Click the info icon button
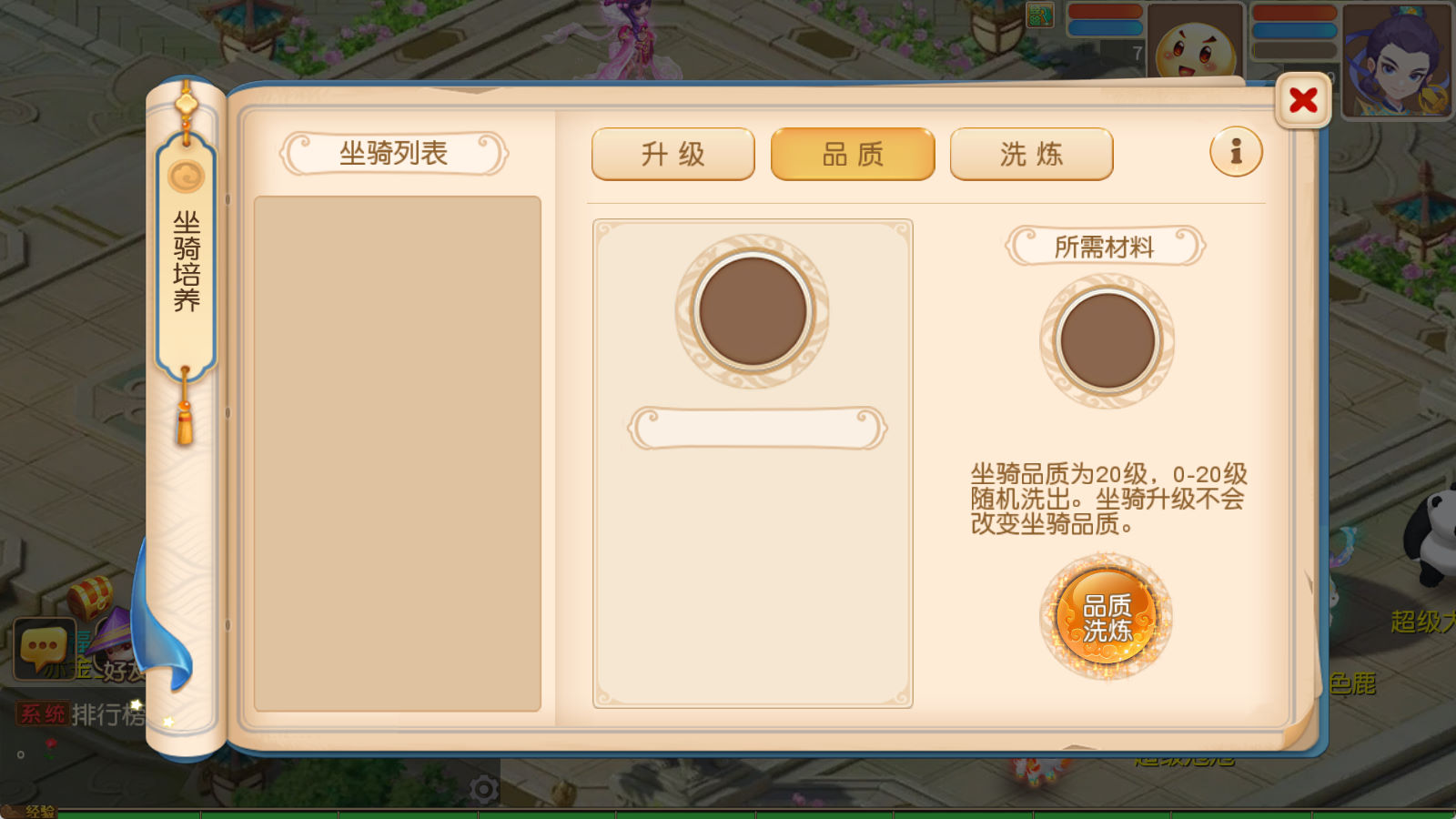The image size is (1456, 819). 1236,151
